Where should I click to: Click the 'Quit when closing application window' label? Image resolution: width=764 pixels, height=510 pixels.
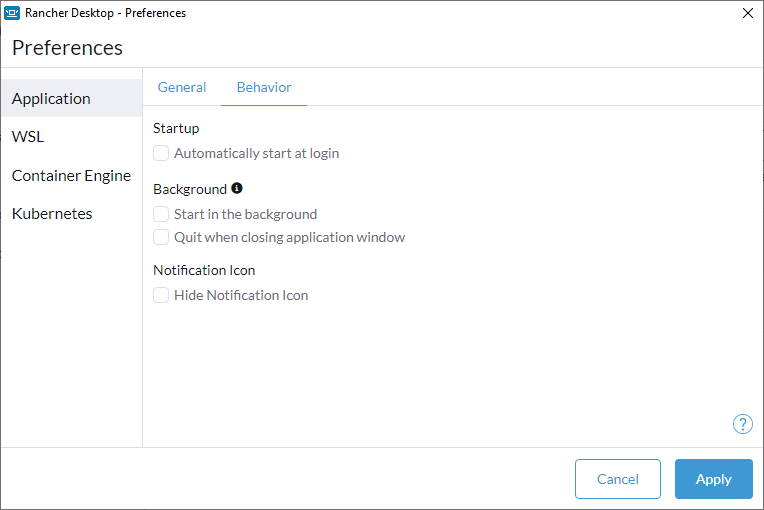tap(289, 237)
